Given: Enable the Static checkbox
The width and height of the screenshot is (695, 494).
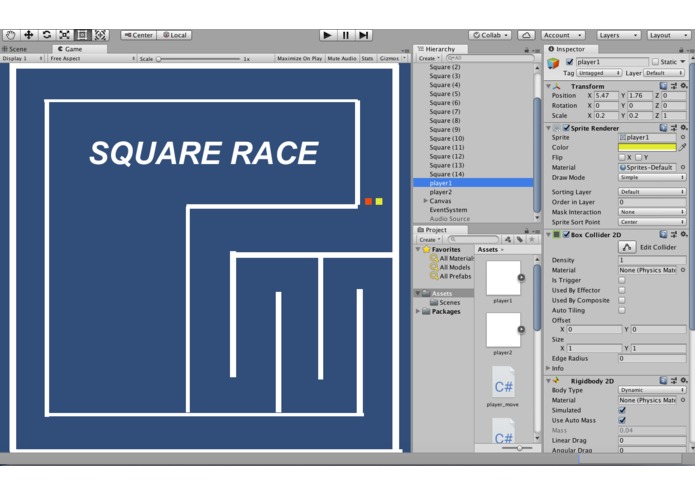Looking at the screenshot, I should [x=656, y=62].
